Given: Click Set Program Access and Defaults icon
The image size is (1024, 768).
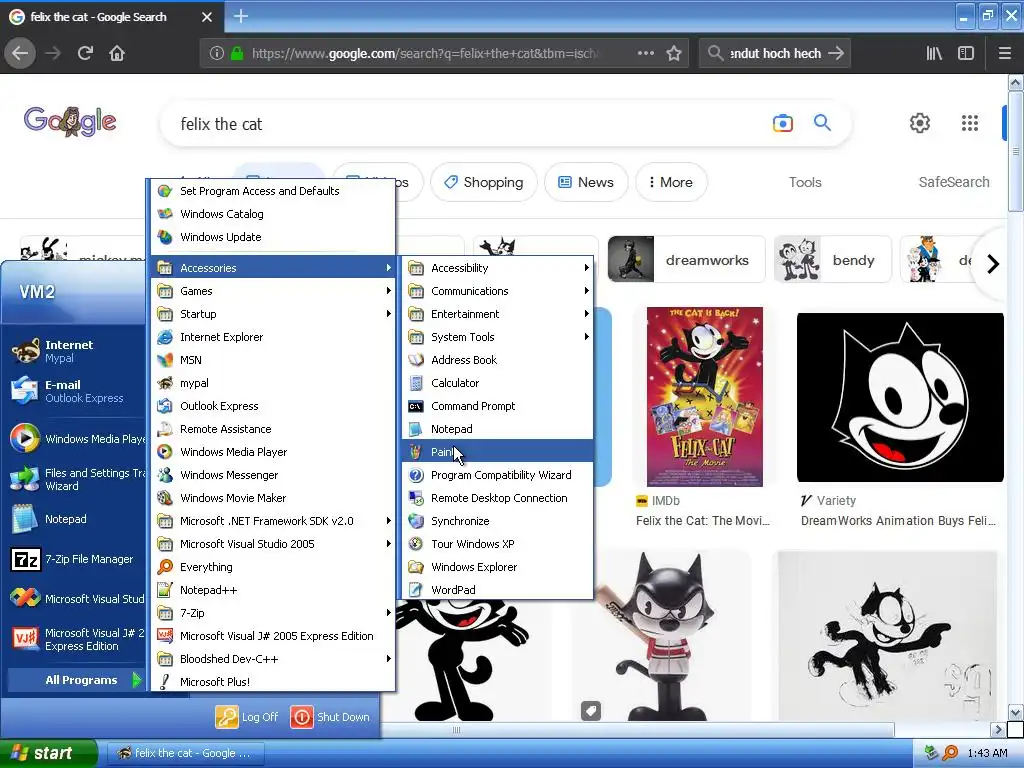Looking at the screenshot, I should coord(165,191).
